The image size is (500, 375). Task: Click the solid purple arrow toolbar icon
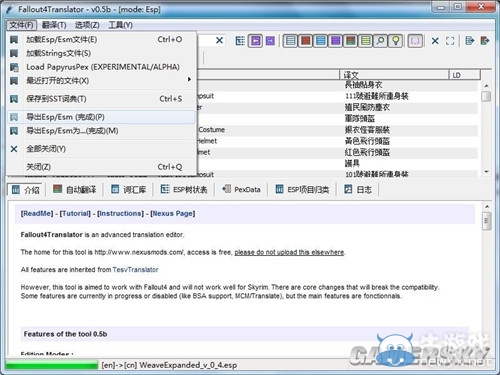pyautogui.click(x=270, y=41)
